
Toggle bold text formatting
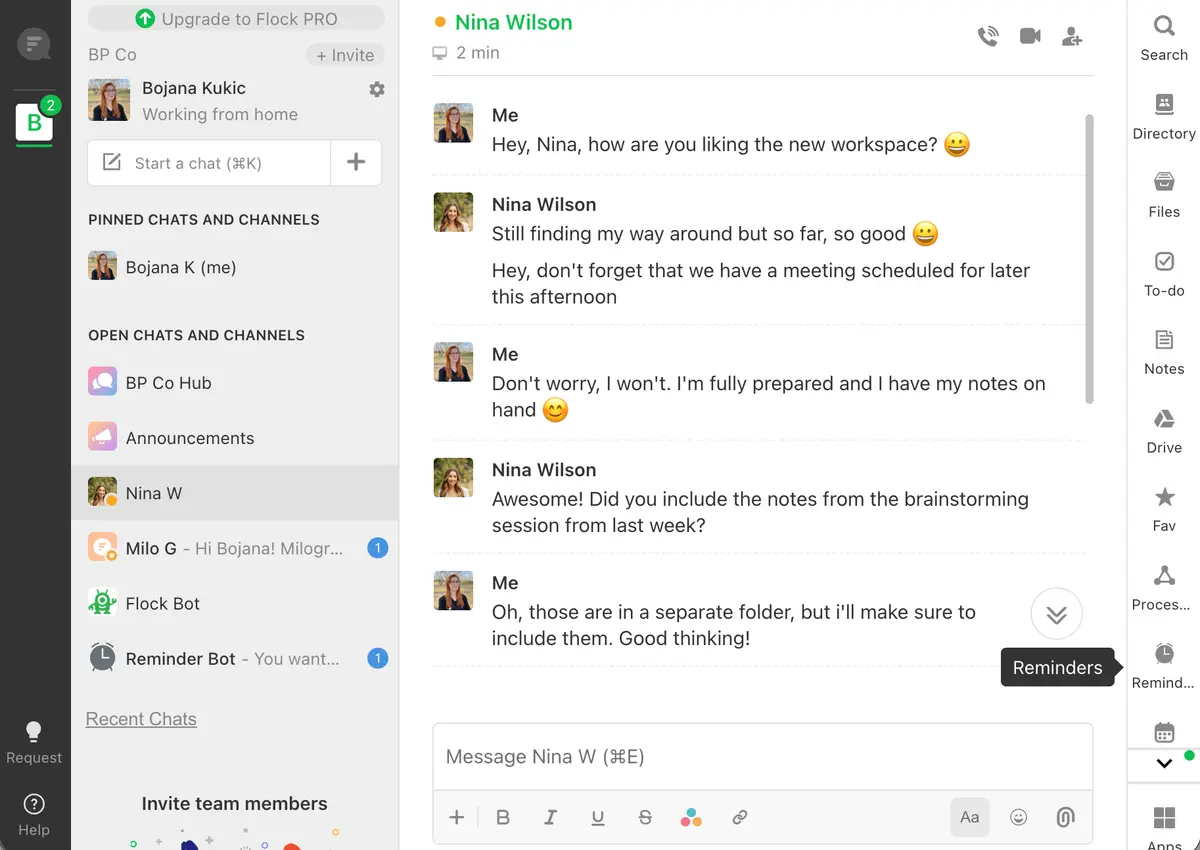tap(503, 817)
